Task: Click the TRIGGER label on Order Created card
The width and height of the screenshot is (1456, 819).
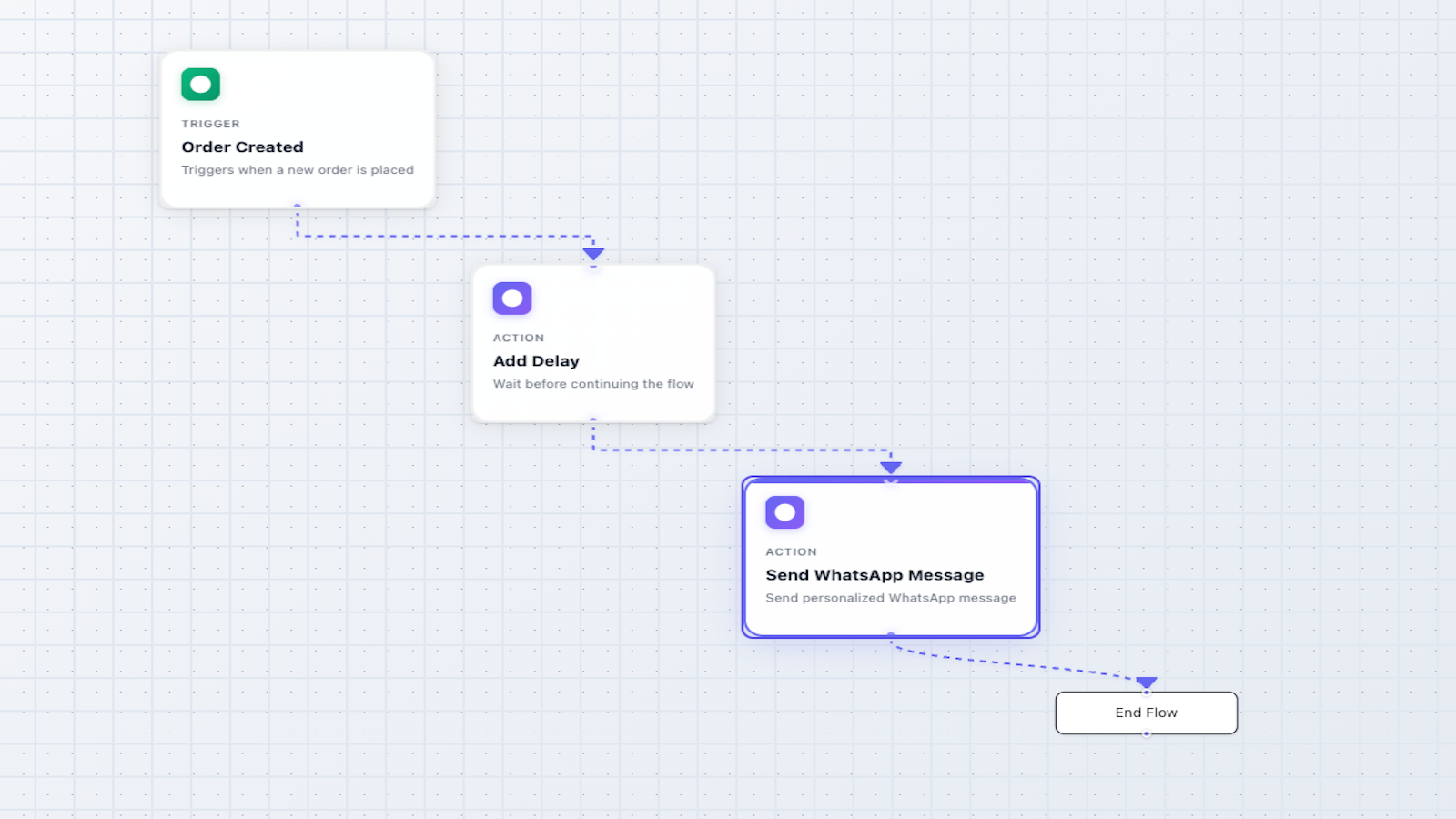Action: [210, 124]
